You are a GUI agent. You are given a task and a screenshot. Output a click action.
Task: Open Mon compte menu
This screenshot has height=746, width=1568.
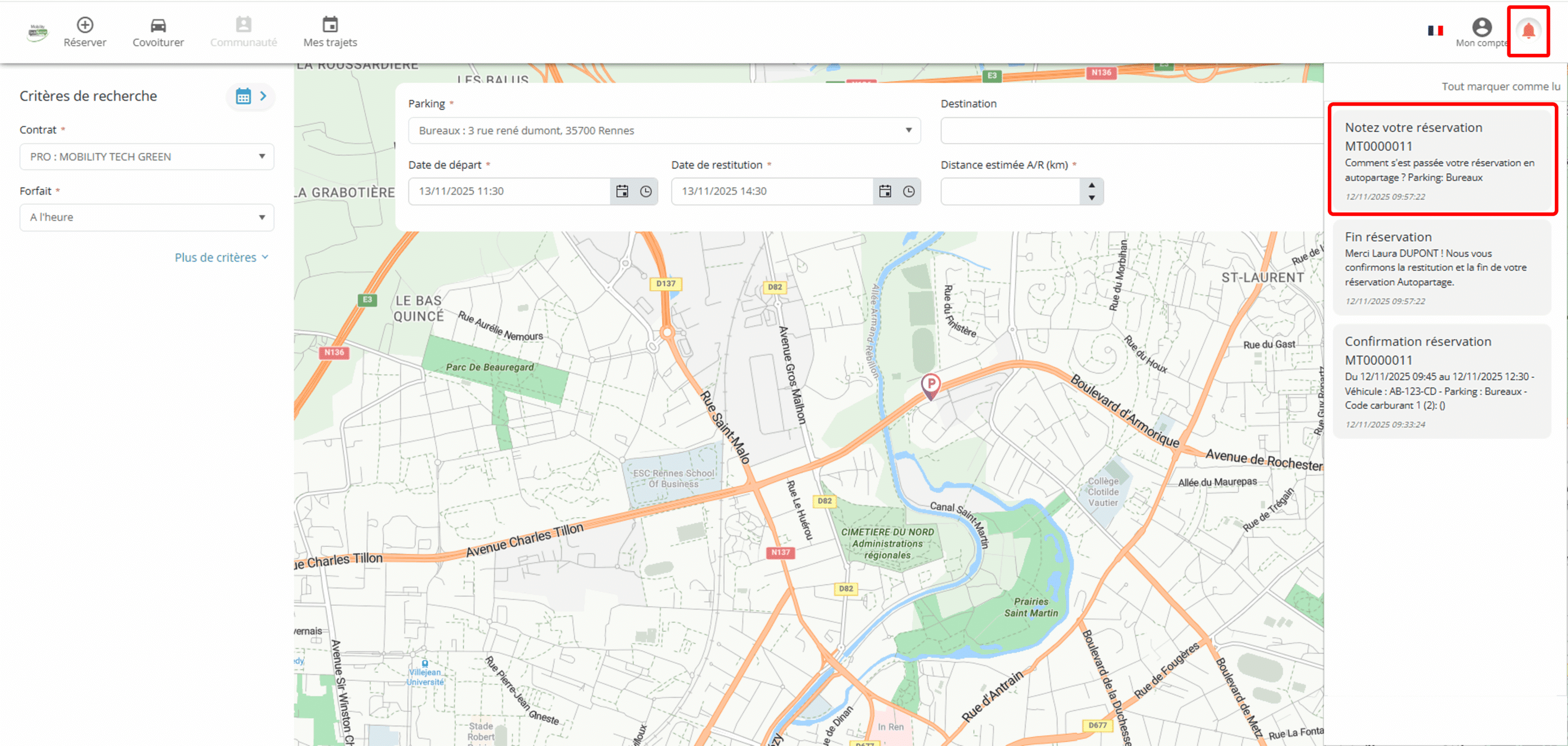click(x=1481, y=32)
